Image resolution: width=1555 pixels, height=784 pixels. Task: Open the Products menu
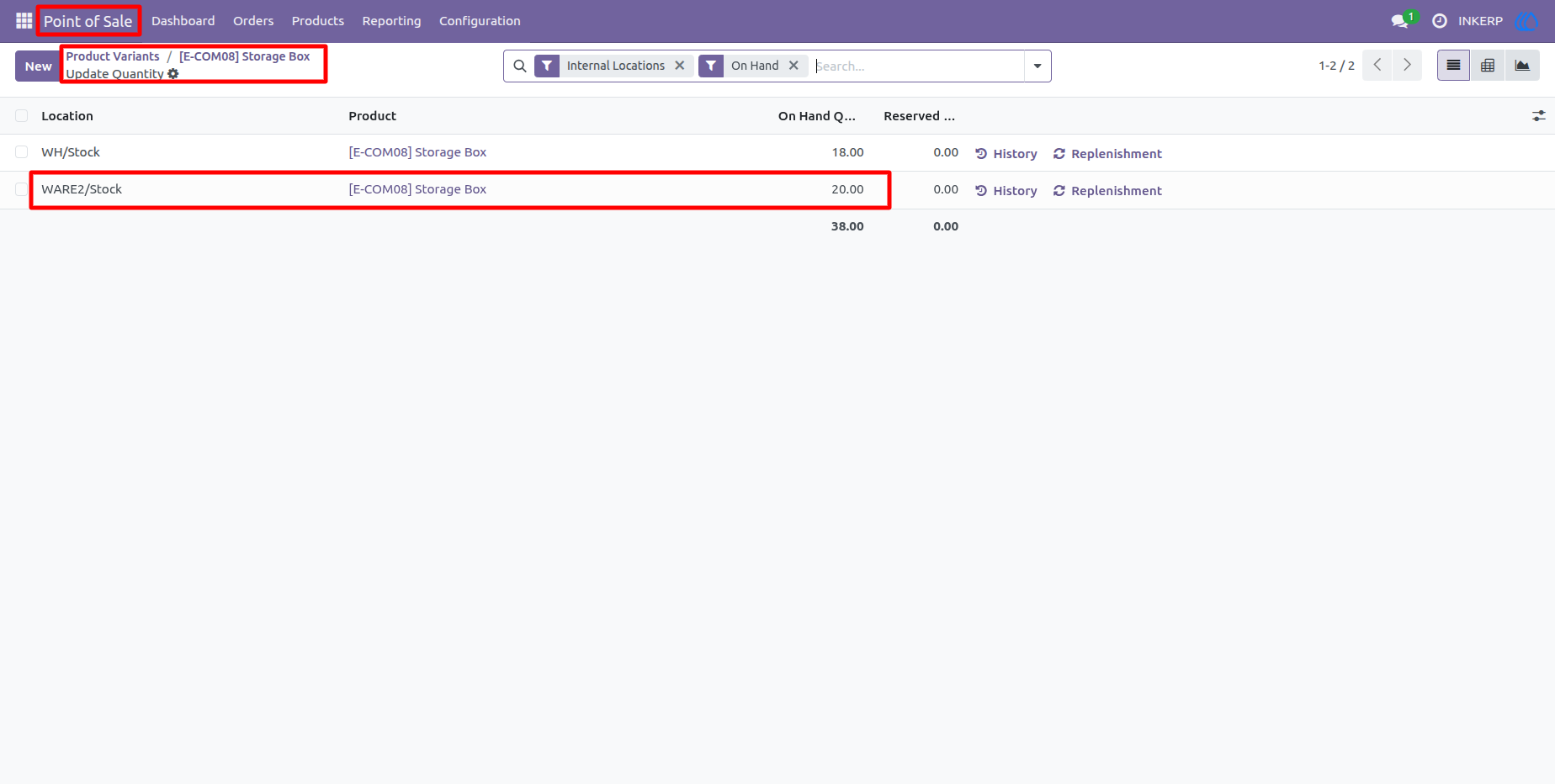[318, 21]
